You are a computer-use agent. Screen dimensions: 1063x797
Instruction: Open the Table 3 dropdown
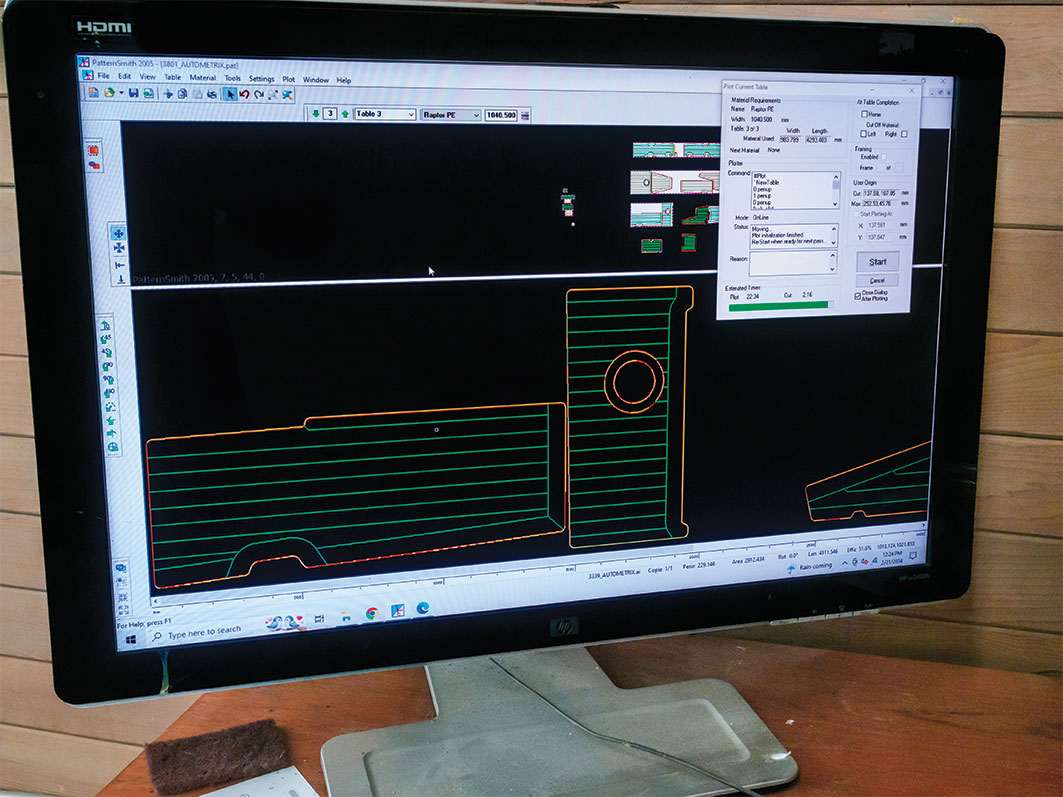pos(385,115)
